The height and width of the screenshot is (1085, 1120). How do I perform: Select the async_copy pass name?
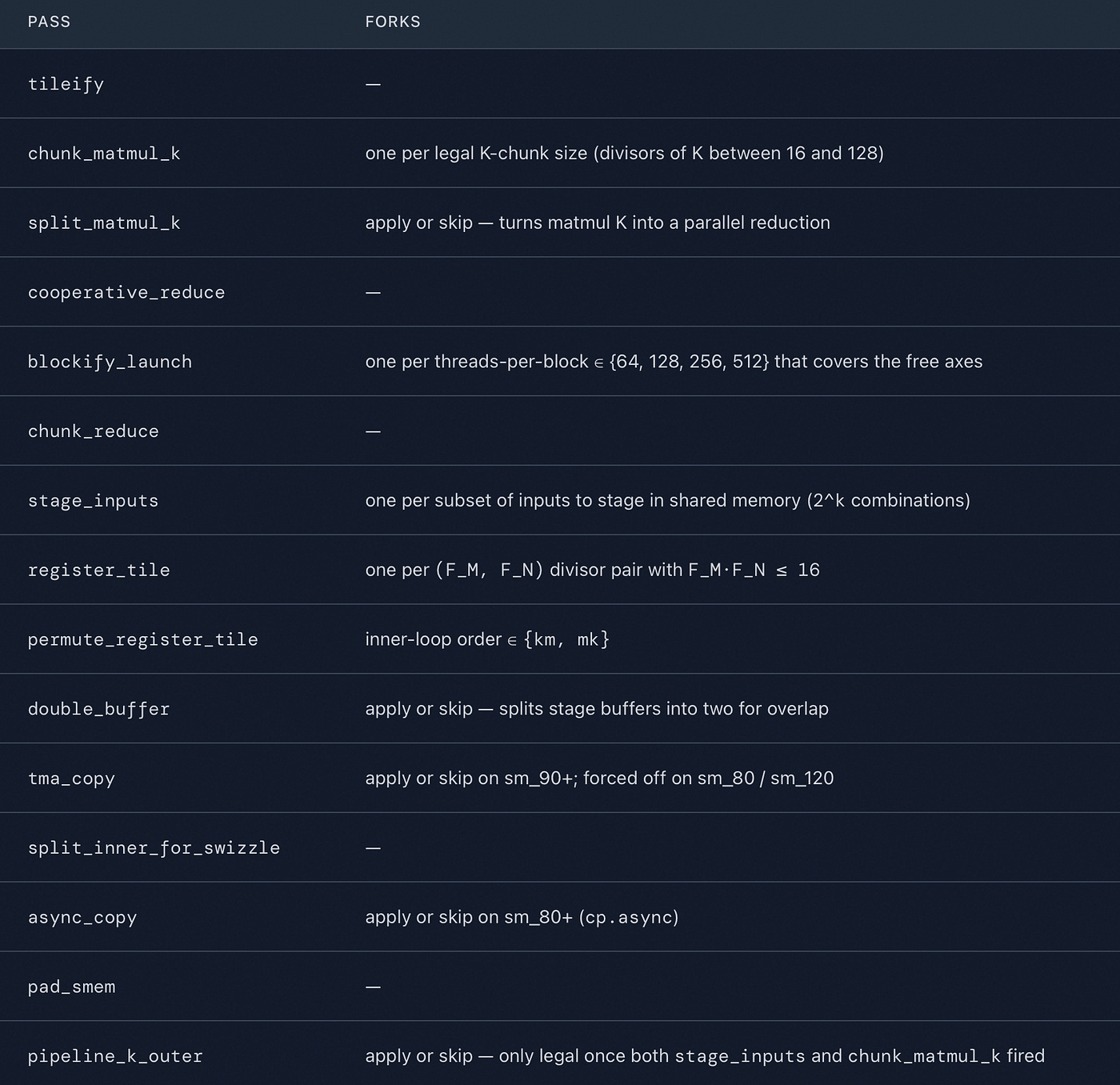point(82,918)
